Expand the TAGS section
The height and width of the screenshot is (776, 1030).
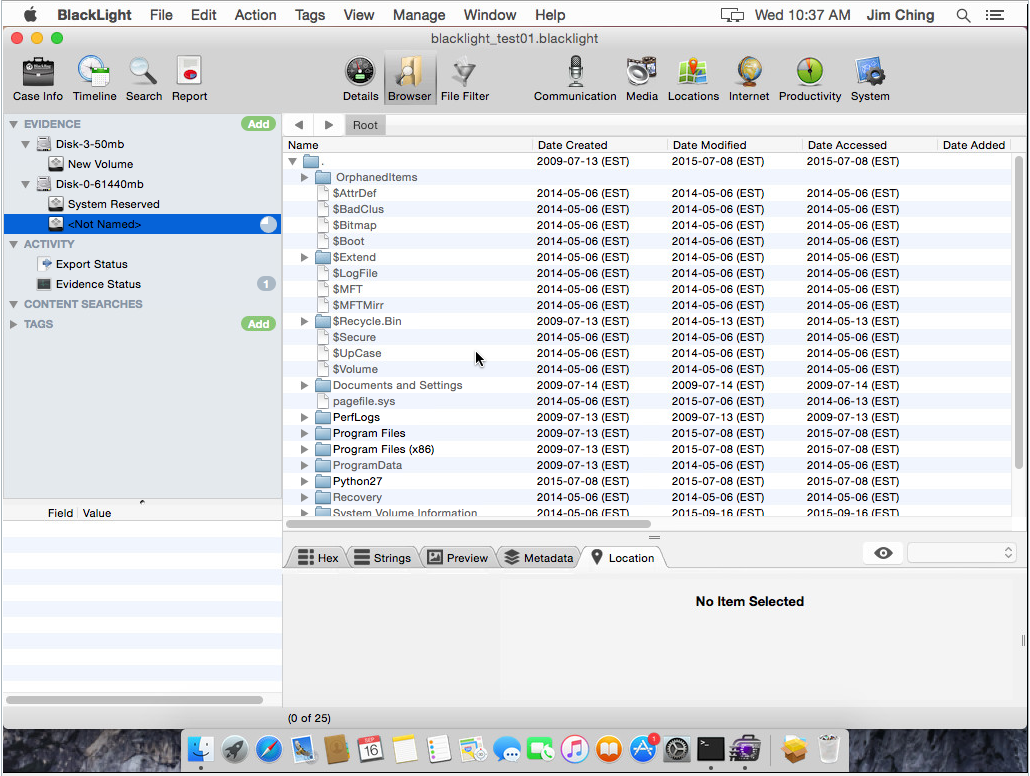[x=13, y=325]
